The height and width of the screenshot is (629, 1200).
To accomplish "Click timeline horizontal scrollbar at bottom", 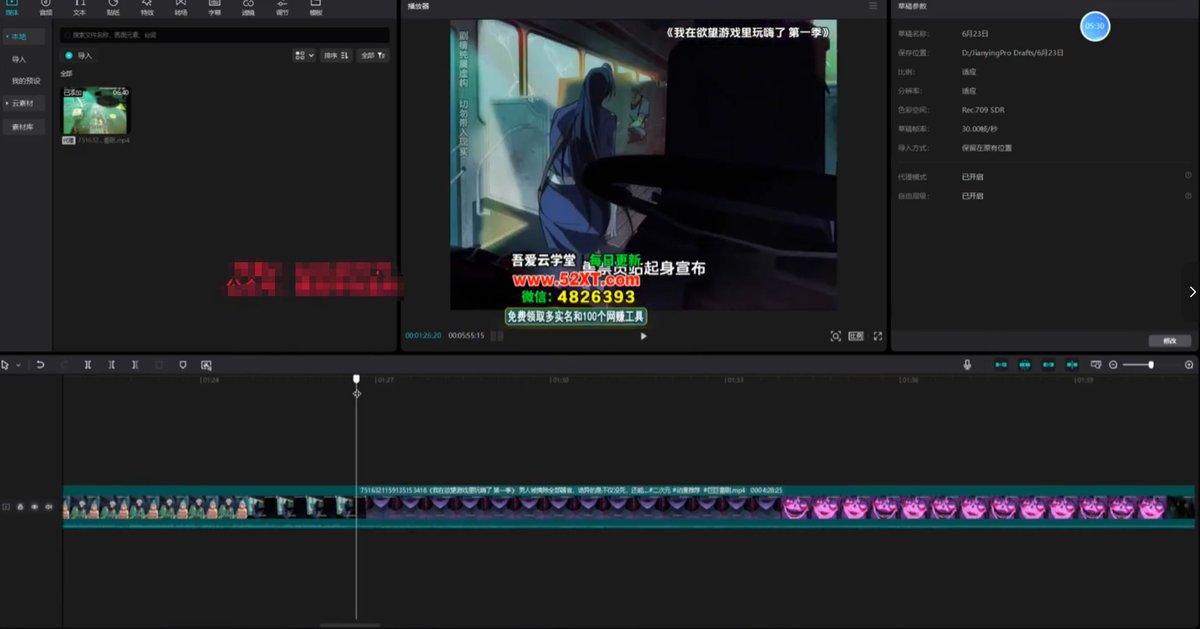I will tap(350, 625).
